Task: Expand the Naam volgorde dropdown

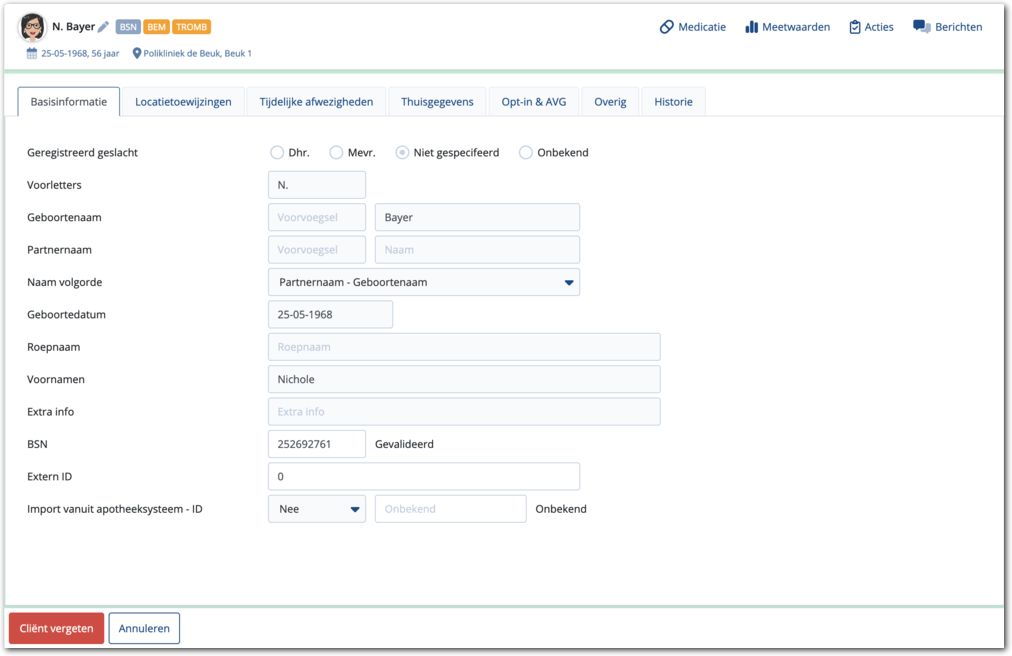Action: click(x=424, y=282)
